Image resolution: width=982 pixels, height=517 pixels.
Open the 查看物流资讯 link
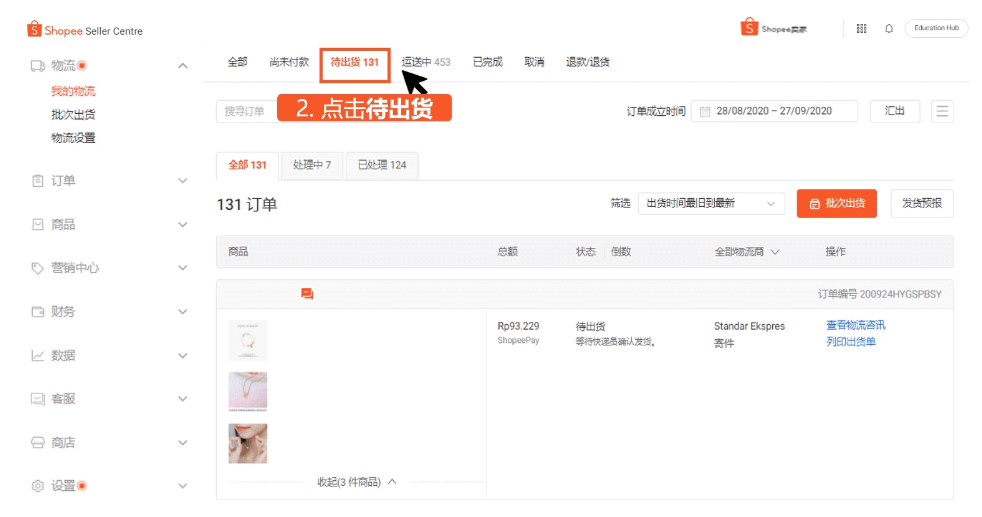click(855, 325)
